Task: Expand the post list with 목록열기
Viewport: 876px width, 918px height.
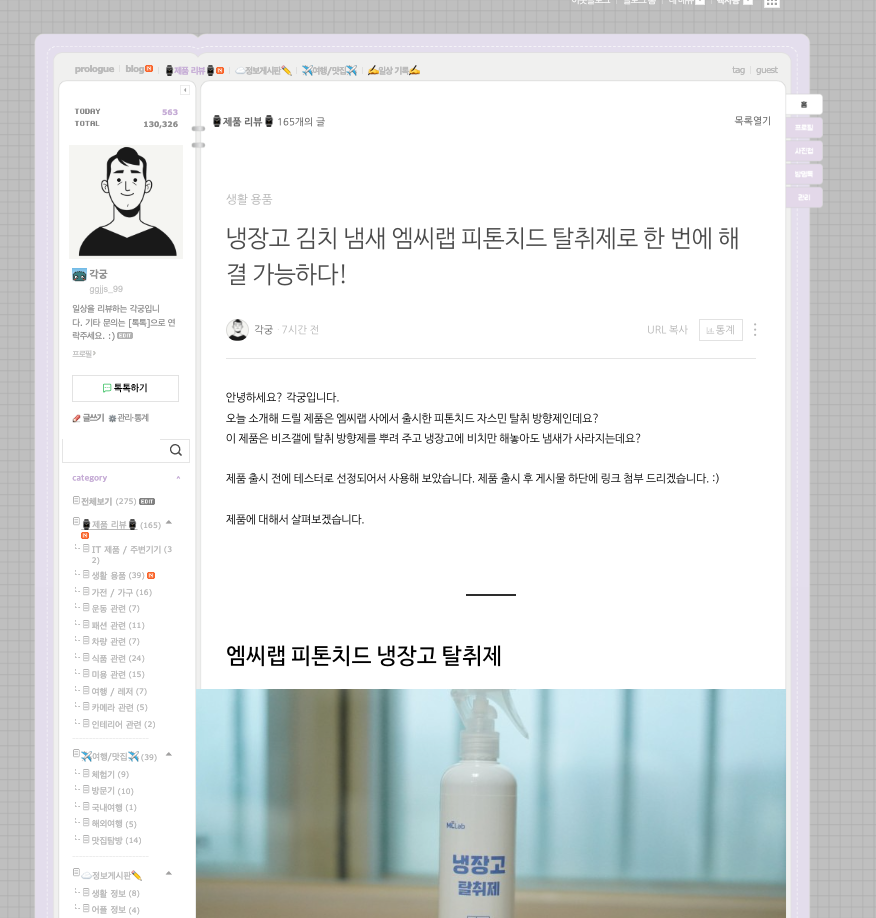Action: pos(752,121)
